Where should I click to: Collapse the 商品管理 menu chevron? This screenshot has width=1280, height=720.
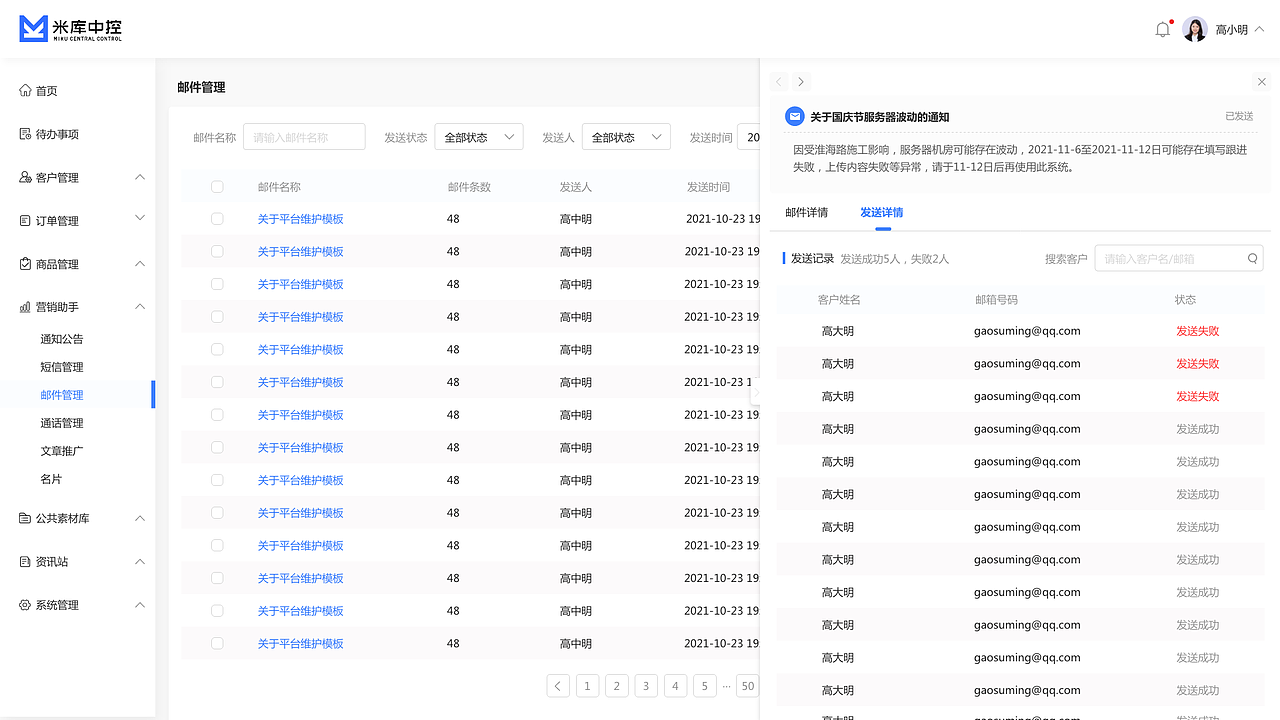click(140, 264)
